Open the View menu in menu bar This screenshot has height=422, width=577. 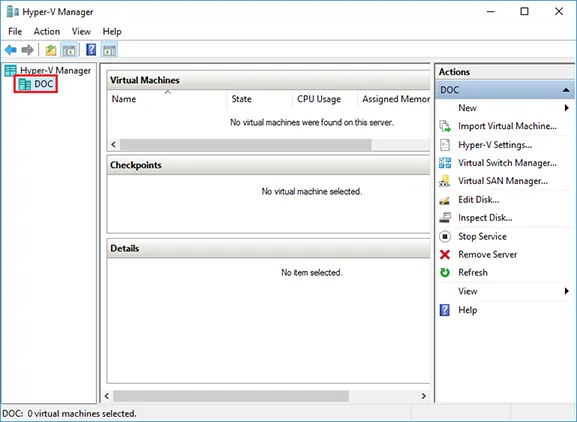(x=81, y=32)
